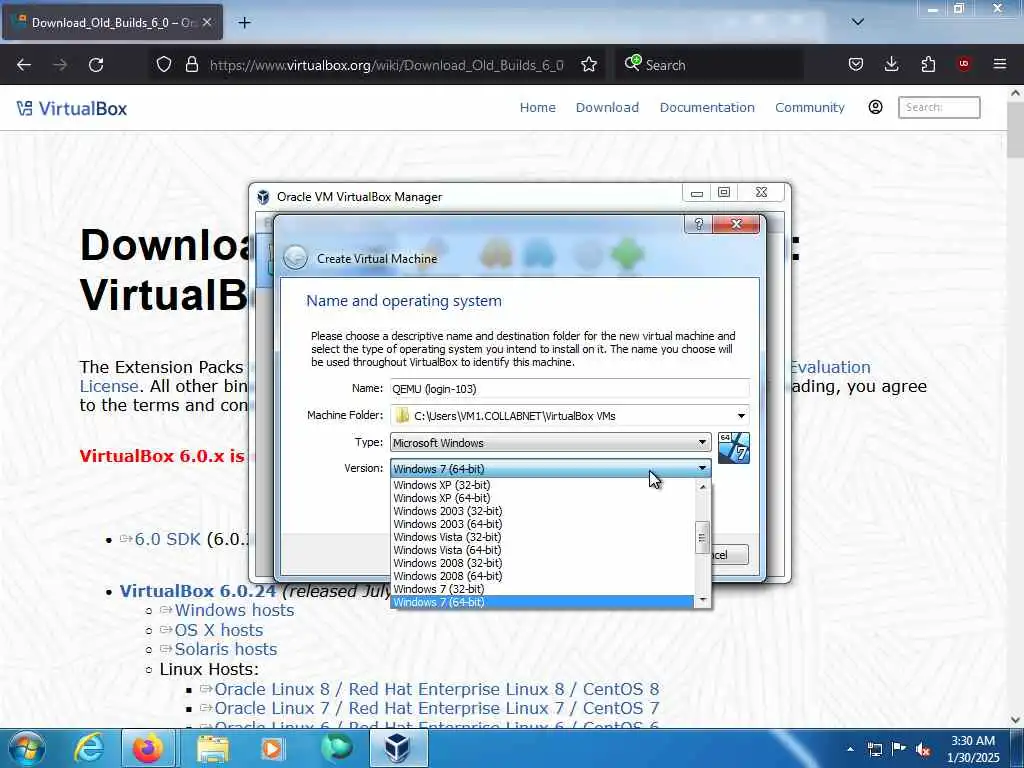Click the version list scroll up arrow

point(703,487)
